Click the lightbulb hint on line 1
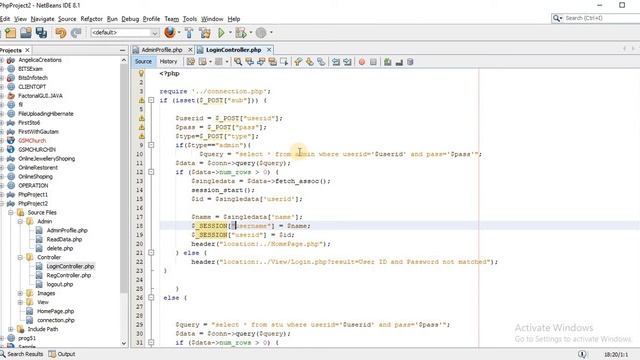 coord(141,73)
